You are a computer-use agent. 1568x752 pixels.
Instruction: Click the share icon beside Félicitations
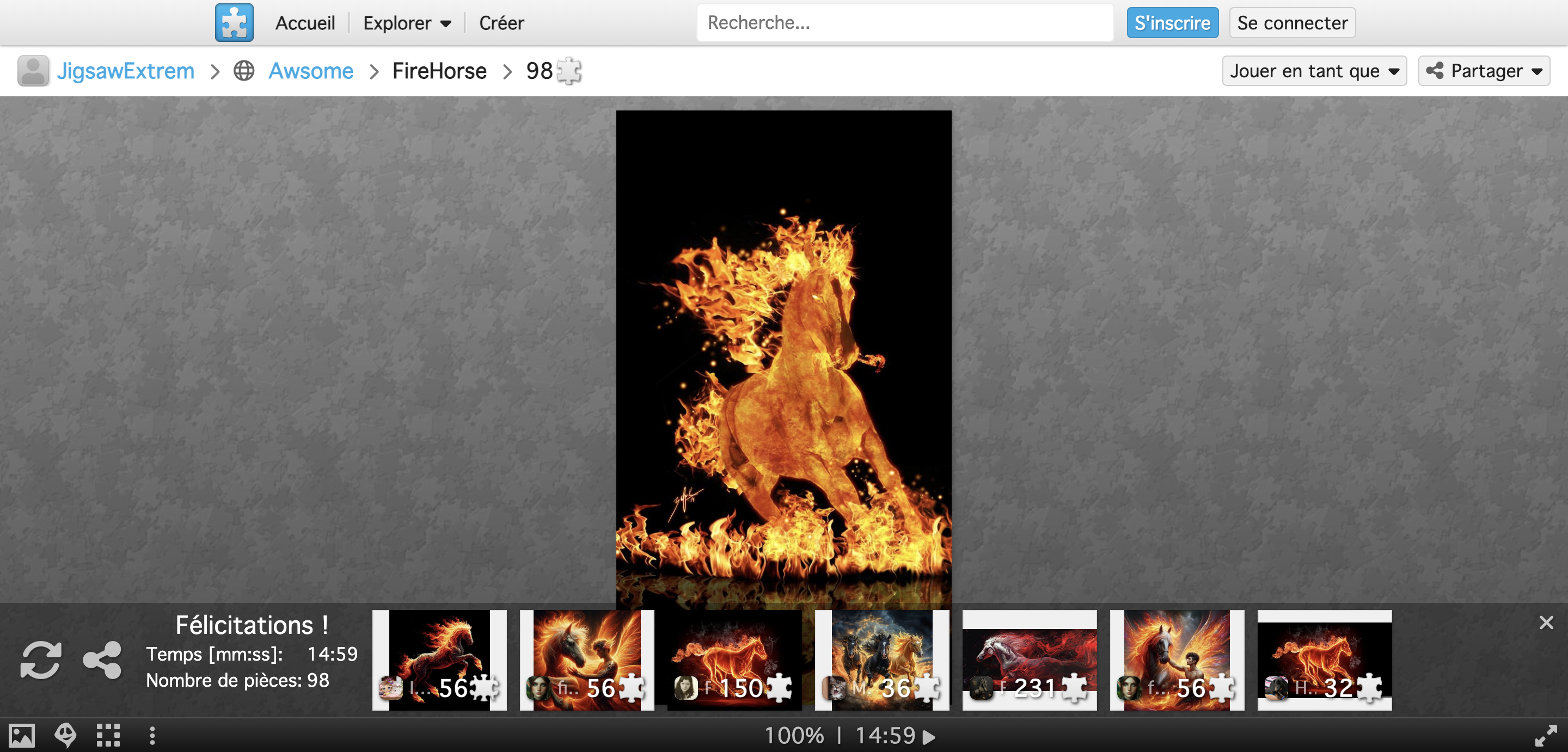102,659
